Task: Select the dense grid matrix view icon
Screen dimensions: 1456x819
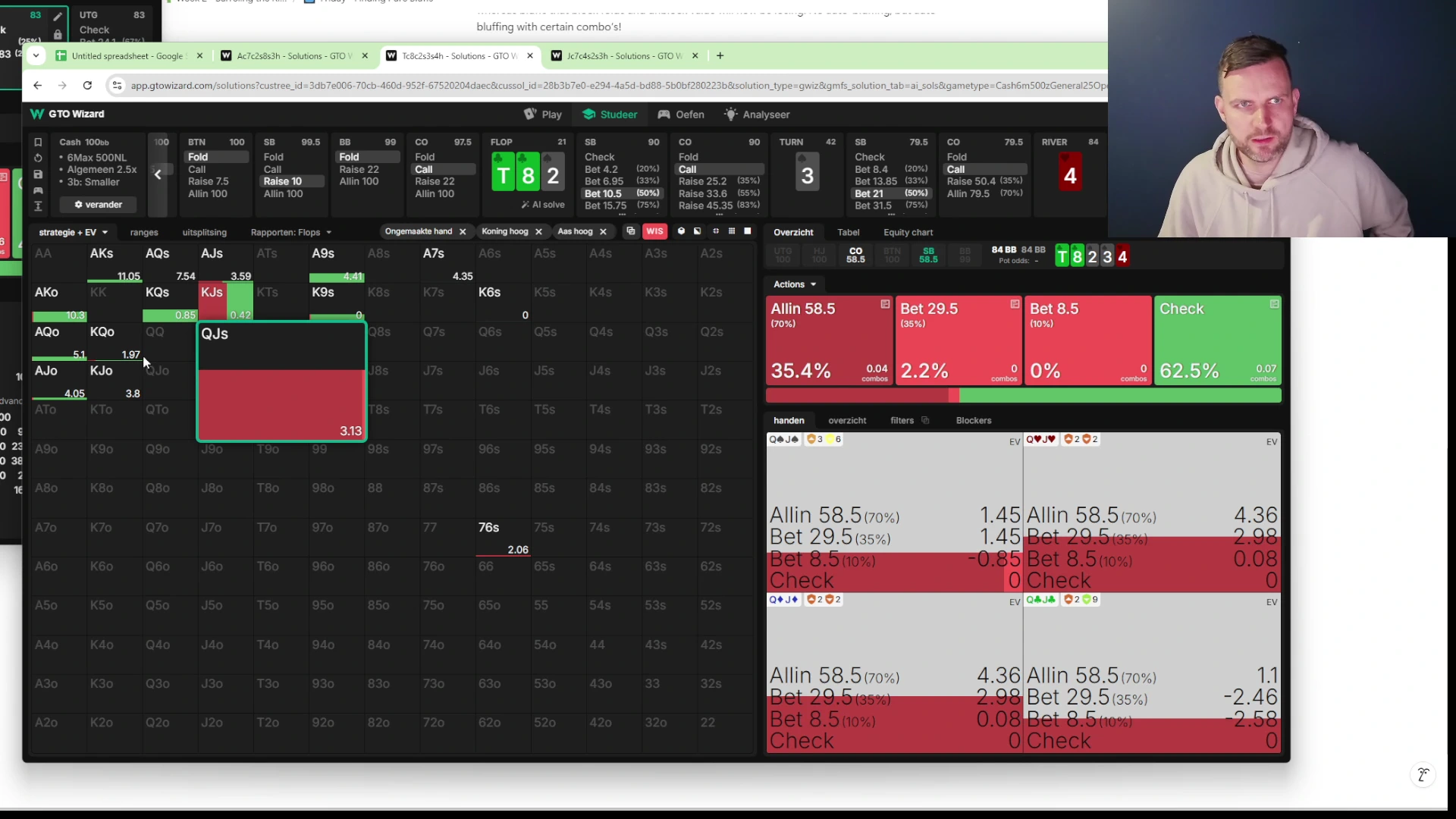Action: [732, 231]
